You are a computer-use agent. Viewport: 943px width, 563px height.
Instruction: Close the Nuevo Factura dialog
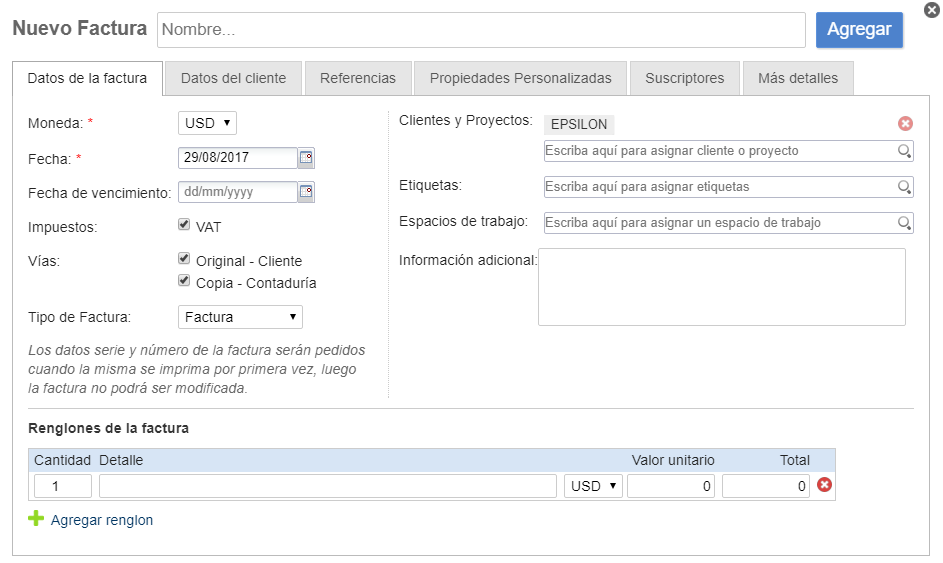[x=931, y=10]
